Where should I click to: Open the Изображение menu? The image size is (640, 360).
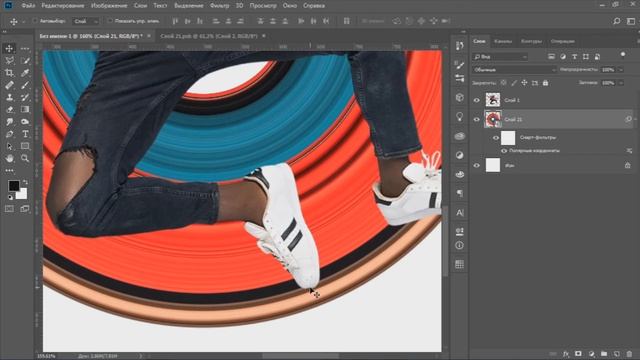(x=109, y=6)
